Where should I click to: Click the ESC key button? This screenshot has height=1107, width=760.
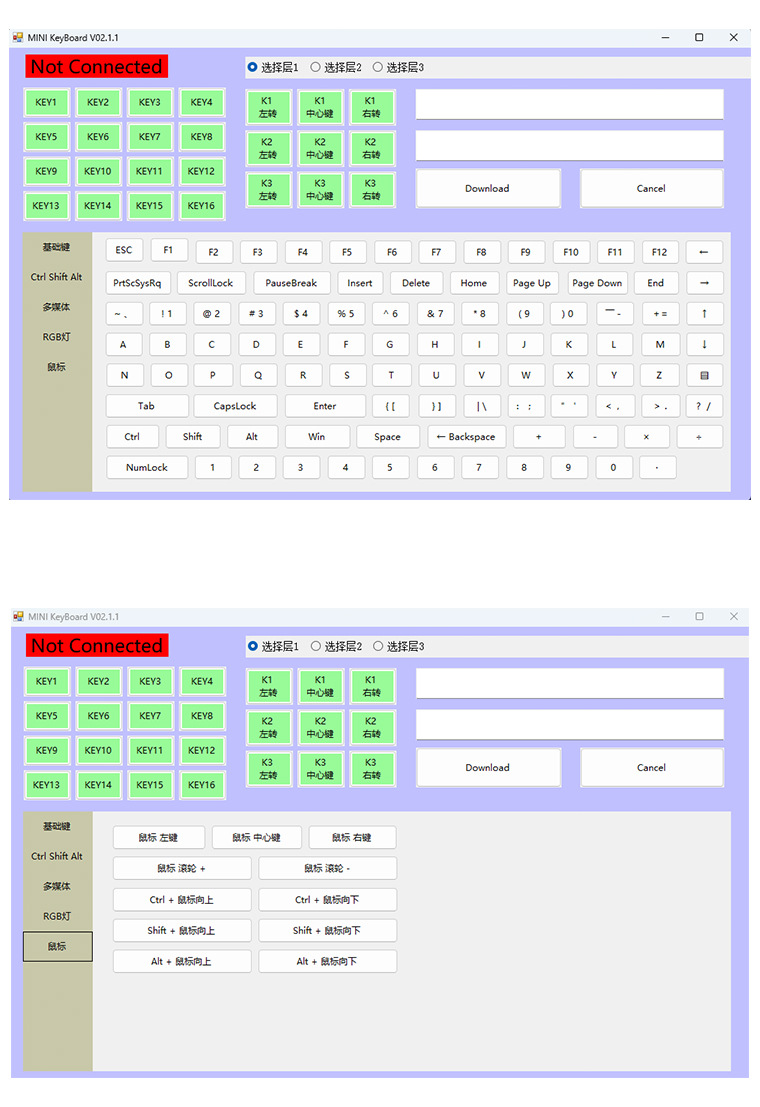pos(124,250)
